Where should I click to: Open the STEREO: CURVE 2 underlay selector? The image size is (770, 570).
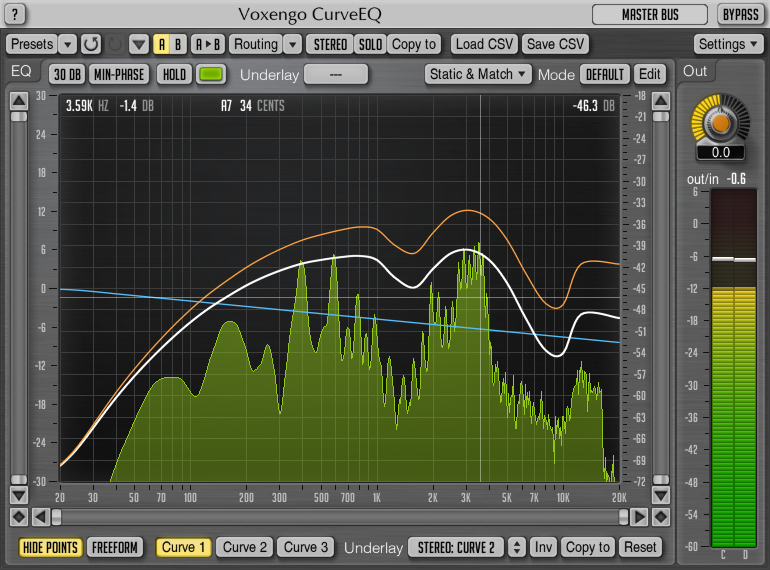click(456, 547)
